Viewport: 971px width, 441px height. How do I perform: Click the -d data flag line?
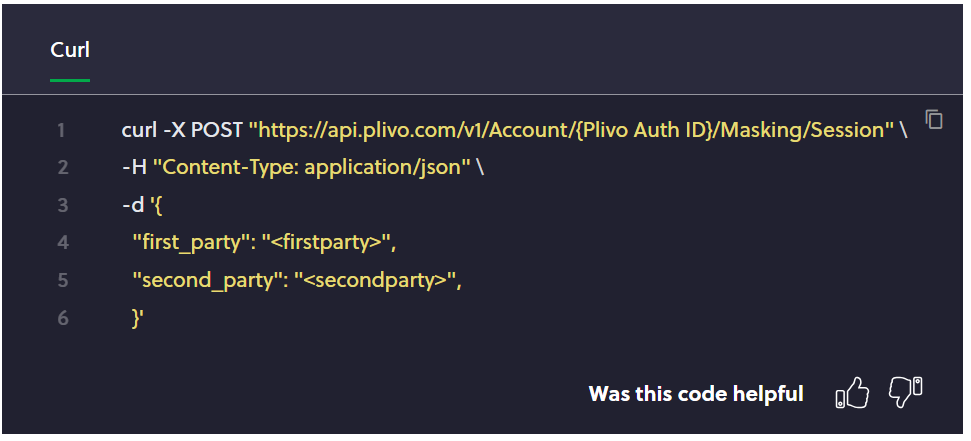[139, 205]
